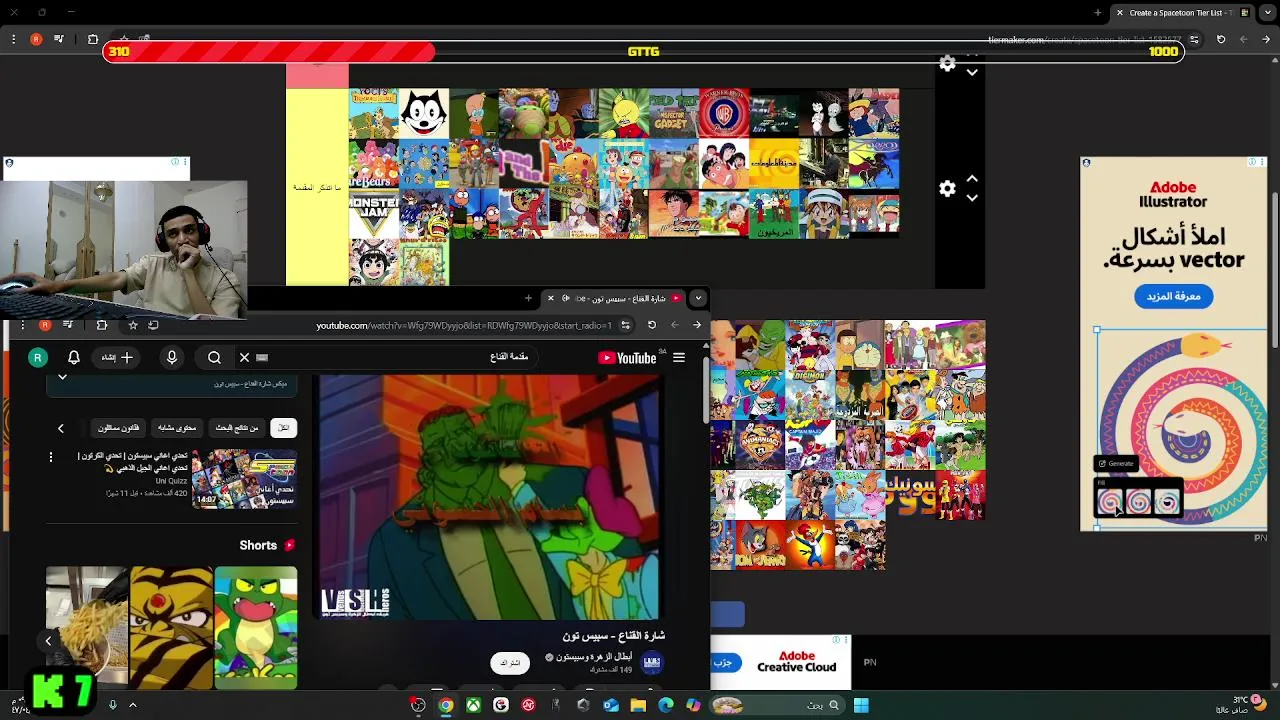
Task: Move yellow tier row down with chevron
Action: pos(972,198)
